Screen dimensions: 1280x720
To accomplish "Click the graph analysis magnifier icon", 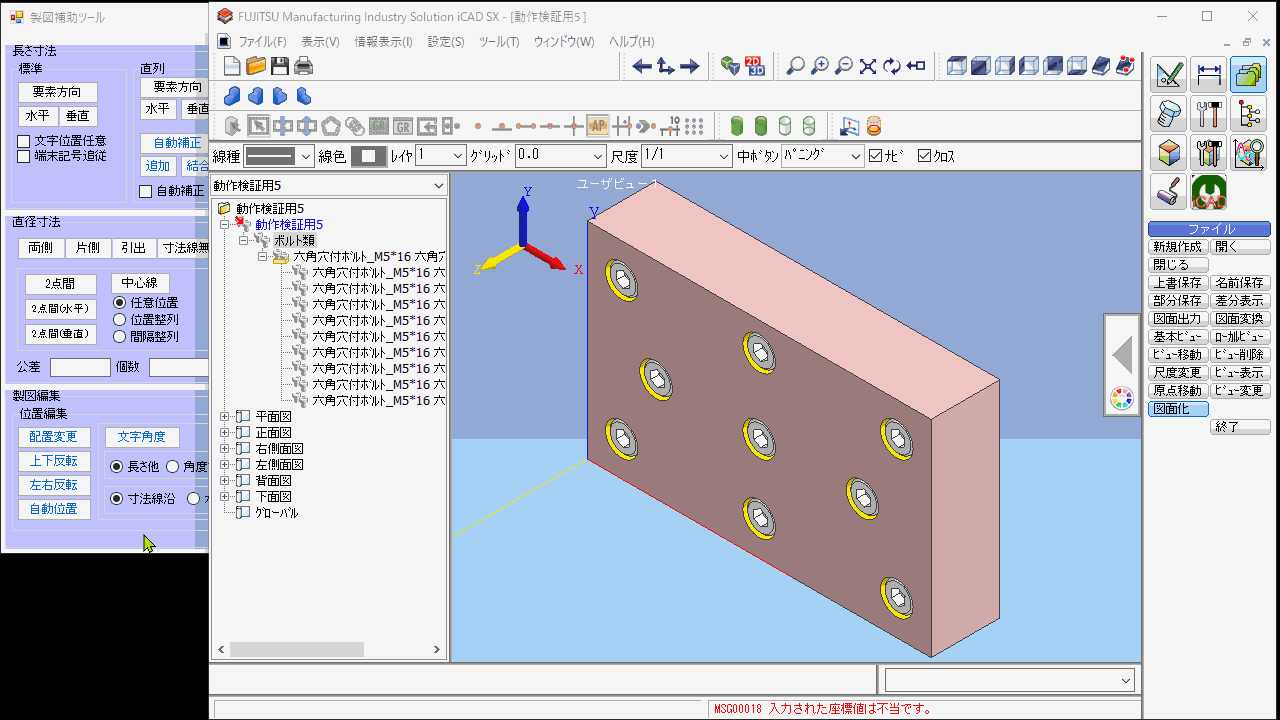I will point(1249,153).
